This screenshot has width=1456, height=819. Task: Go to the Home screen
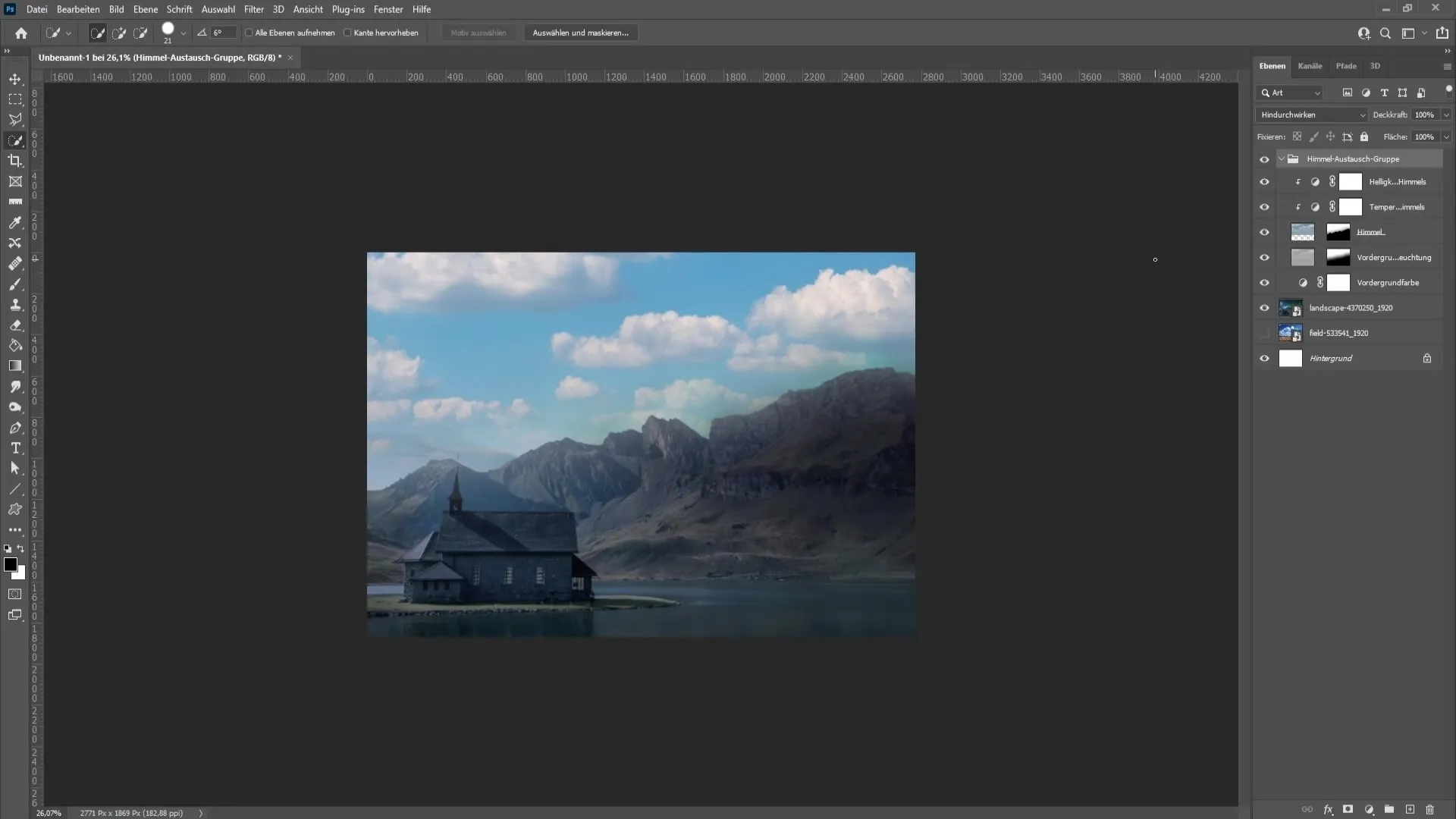click(x=21, y=33)
